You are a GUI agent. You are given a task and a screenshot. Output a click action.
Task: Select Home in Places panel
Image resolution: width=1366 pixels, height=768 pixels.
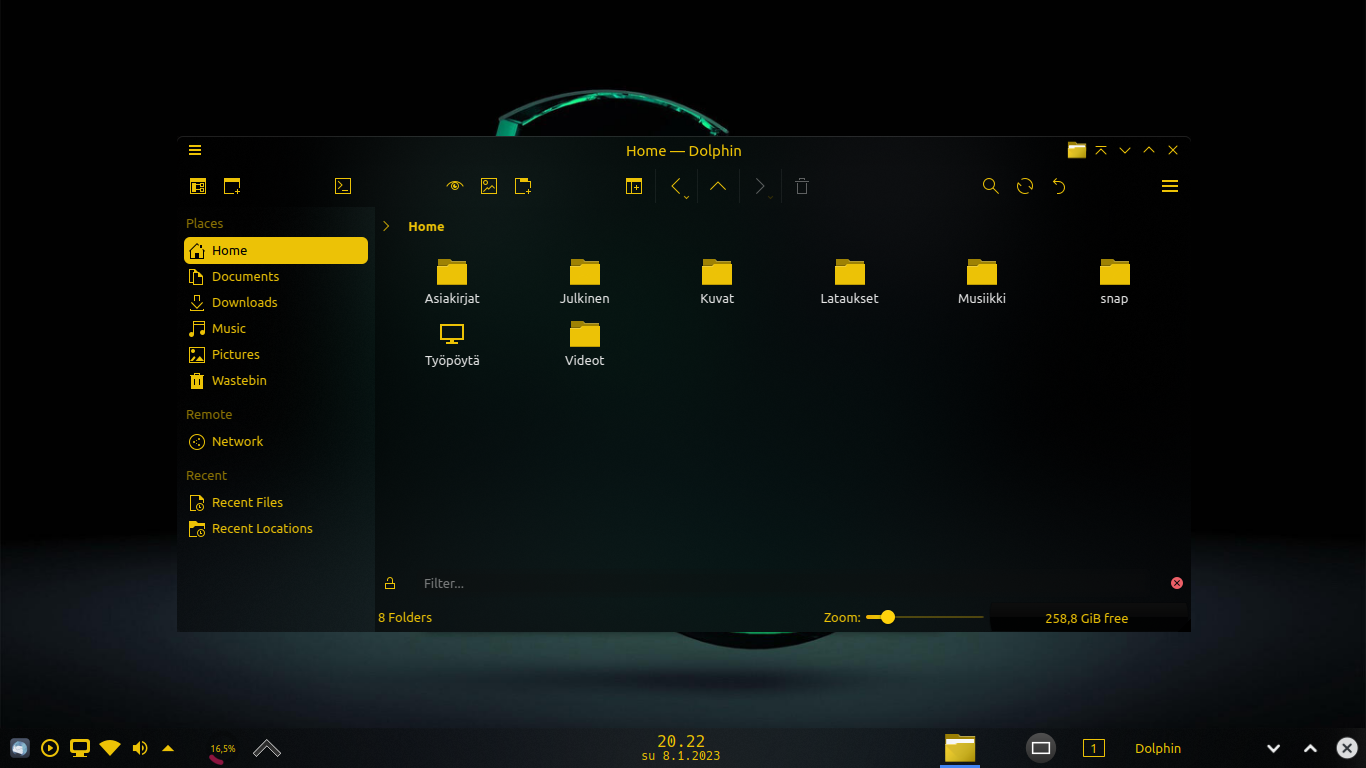(x=276, y=251)
